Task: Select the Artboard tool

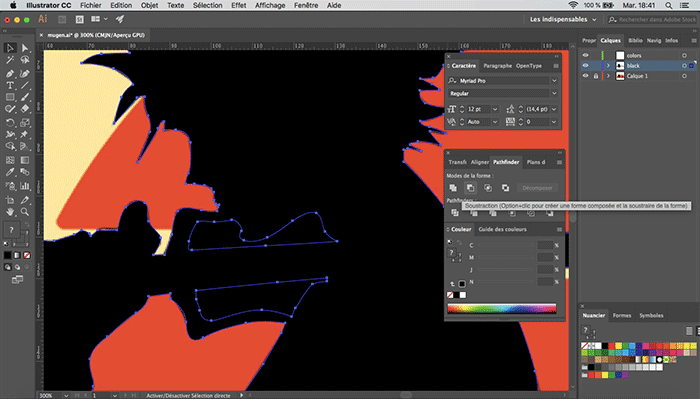Action: (10, 200)
